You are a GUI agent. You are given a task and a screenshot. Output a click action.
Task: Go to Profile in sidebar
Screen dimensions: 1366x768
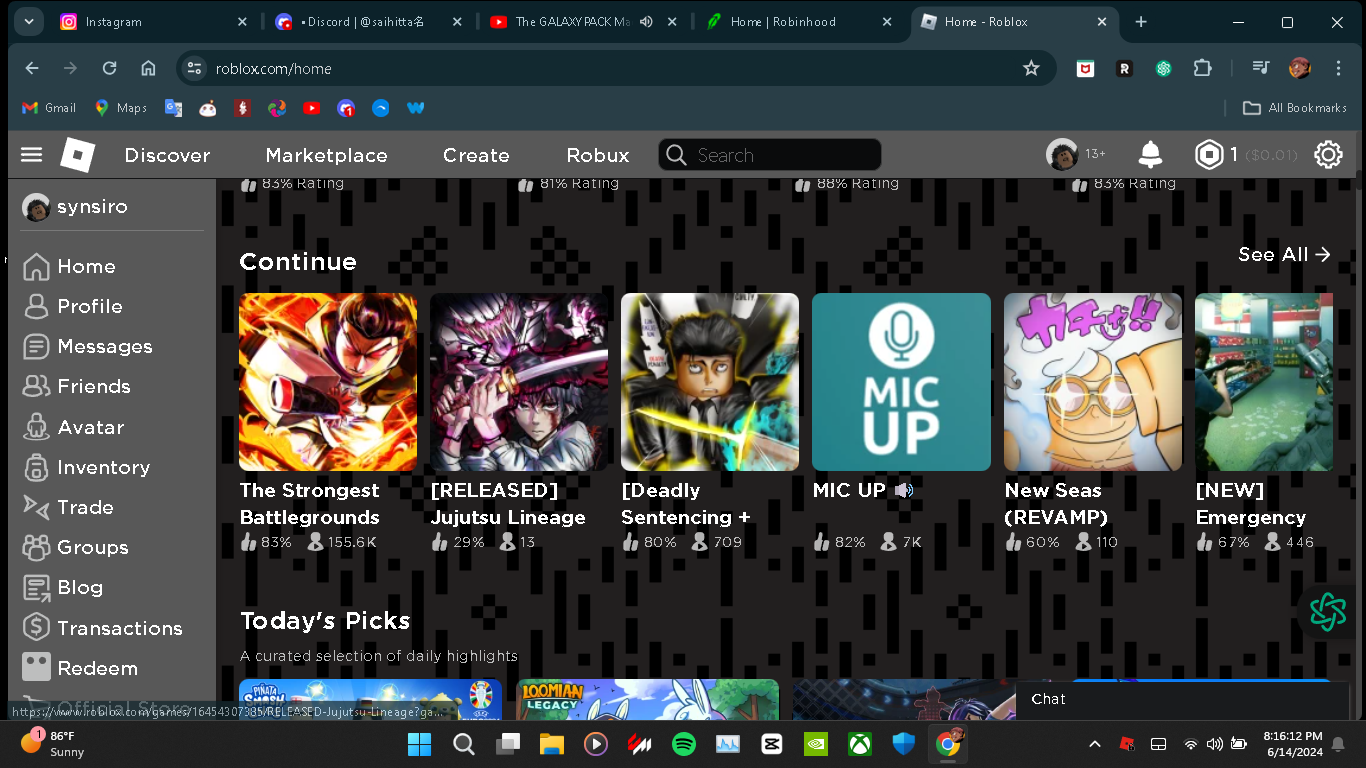coord(73,306)
